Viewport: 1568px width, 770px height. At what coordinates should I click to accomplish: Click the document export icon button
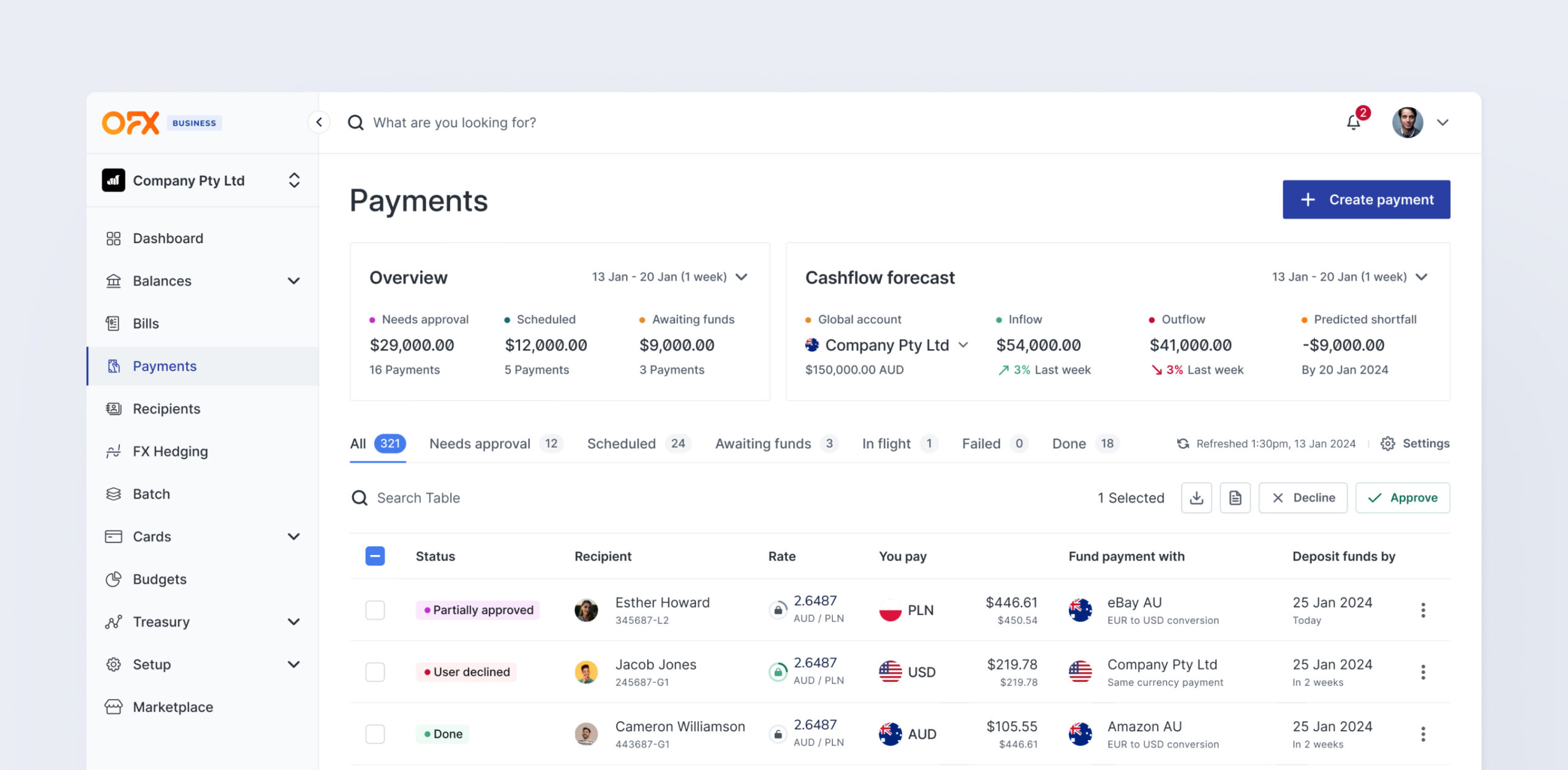1235,498
